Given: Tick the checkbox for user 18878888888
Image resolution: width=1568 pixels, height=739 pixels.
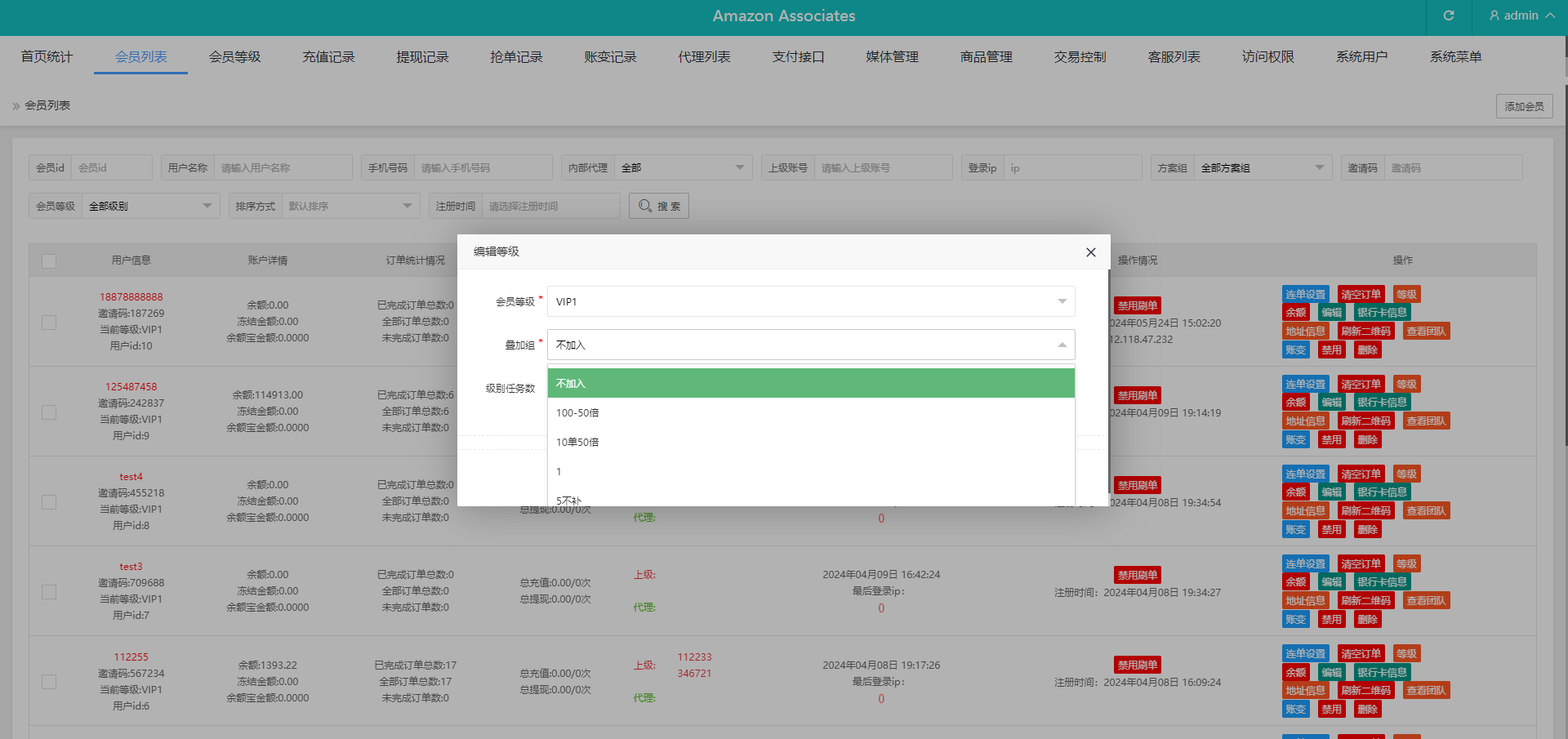Looking at the screenshot, I should click(49, 322).
